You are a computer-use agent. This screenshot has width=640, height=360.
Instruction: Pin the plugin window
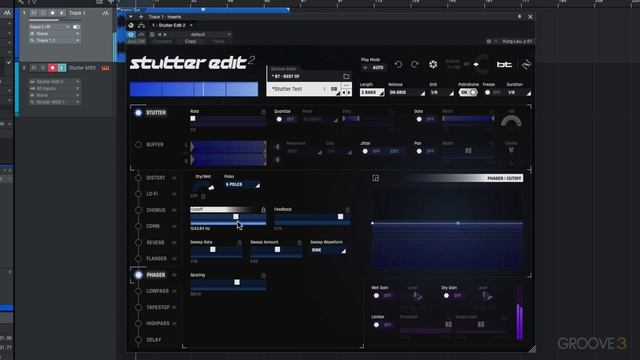coord(520,17)
